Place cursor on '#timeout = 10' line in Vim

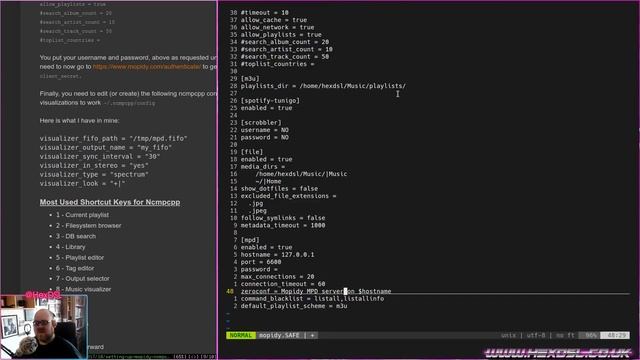(264, 13)
